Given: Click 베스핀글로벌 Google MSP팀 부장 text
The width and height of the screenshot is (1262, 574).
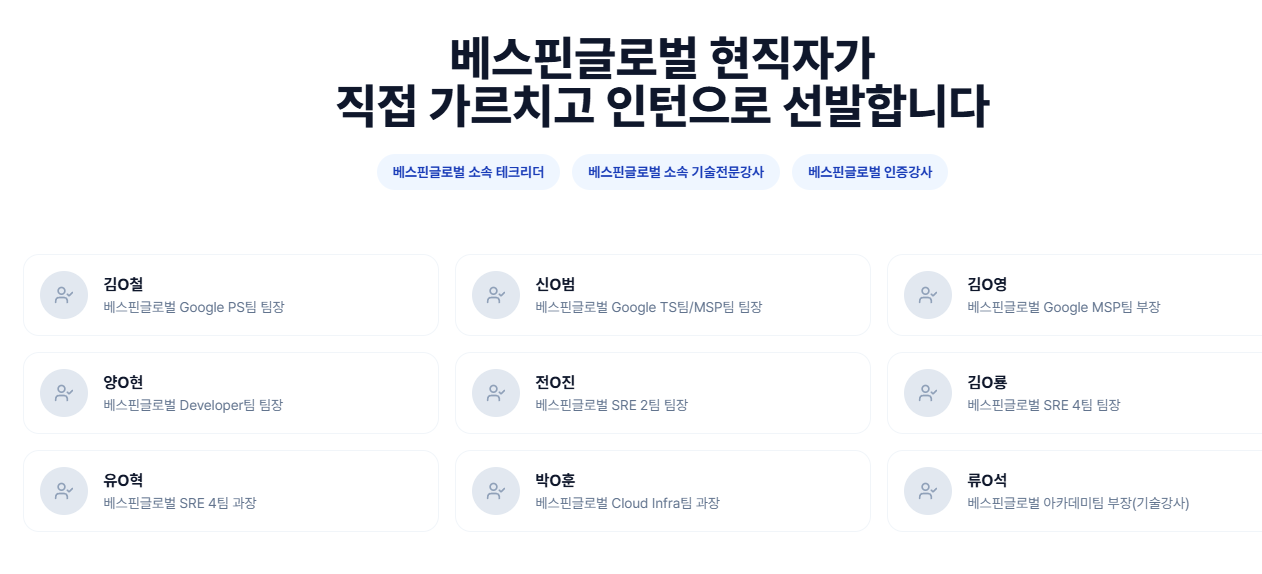Looking at the screenshot, I should tap(1063, 307).
